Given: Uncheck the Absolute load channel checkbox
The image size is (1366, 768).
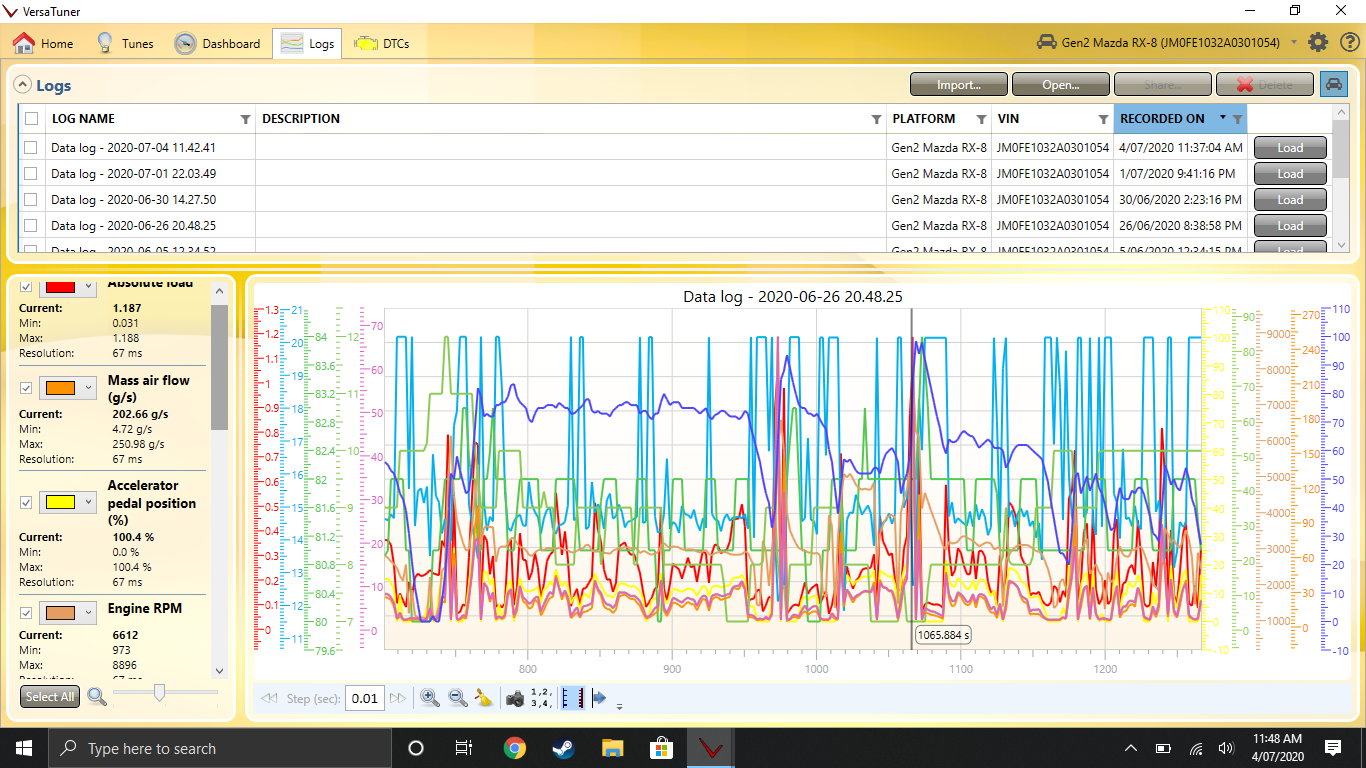Looking at the screenshot, I should (27, 286).
